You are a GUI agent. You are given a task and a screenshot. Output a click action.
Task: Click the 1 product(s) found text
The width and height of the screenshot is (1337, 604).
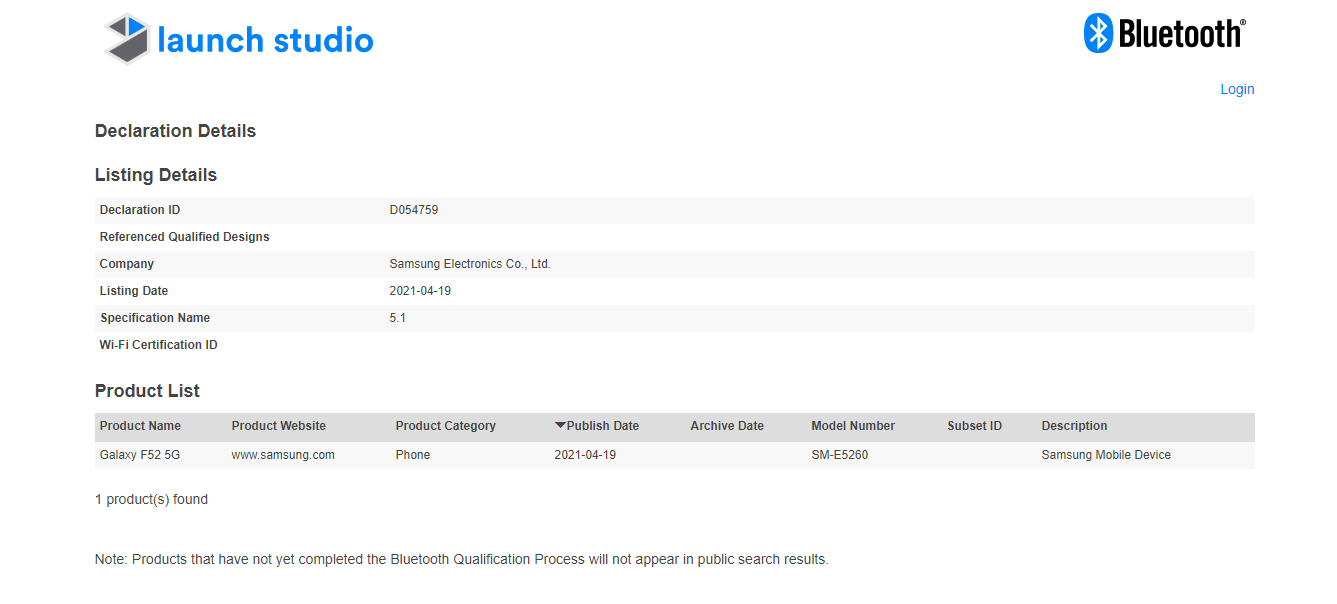click(x=151, y=499)
